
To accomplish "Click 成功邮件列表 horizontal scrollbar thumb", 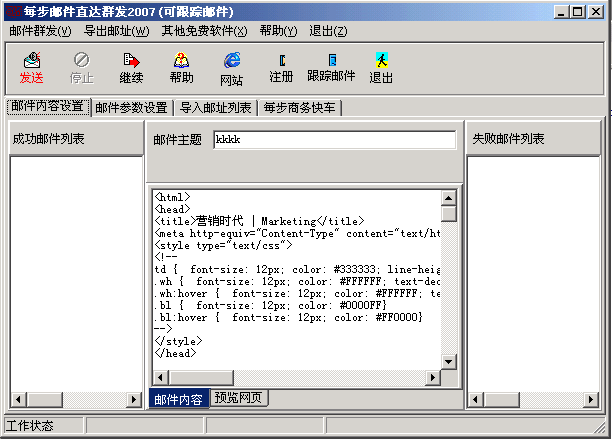I will point(44,399).
